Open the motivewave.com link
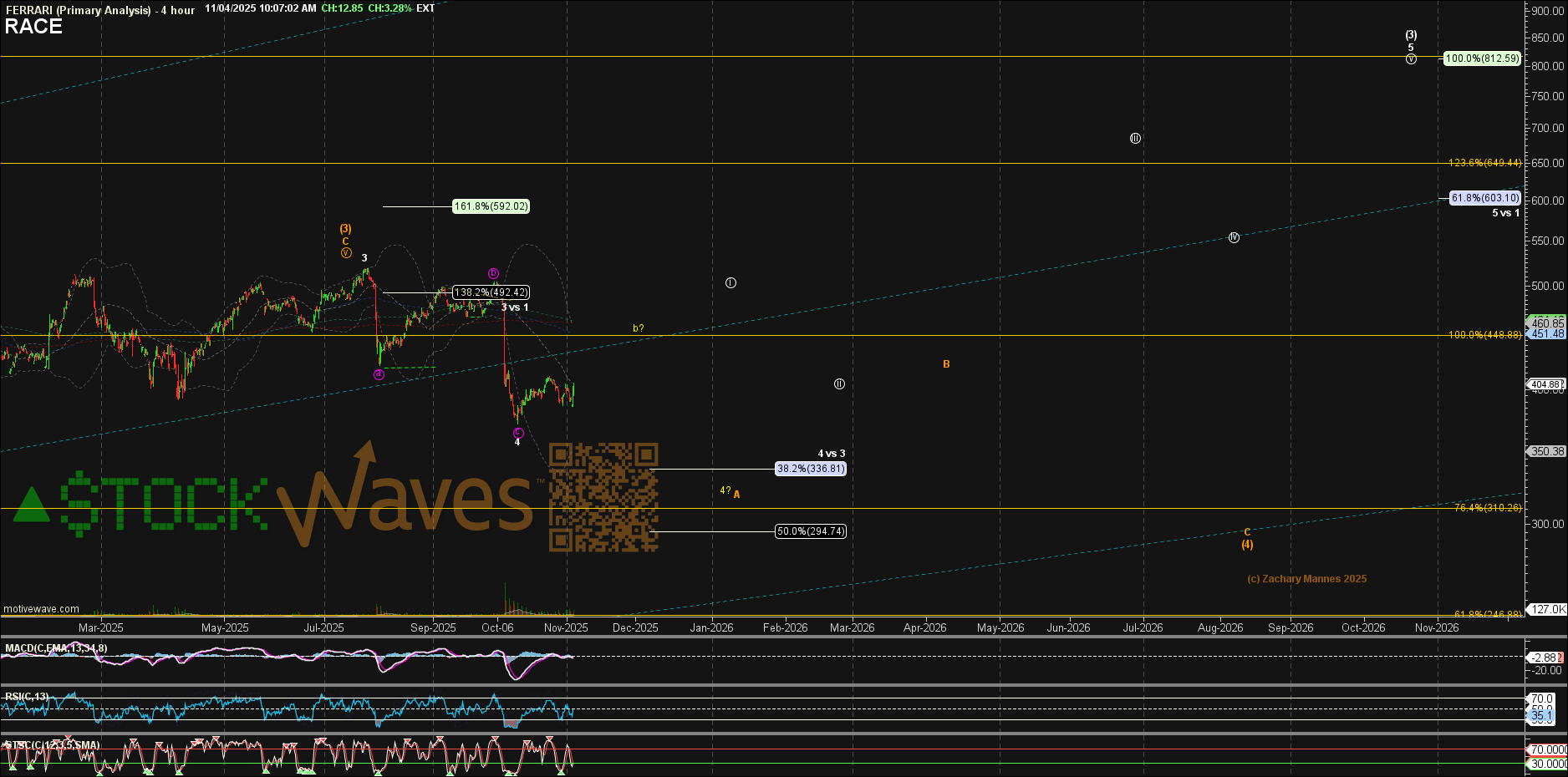The image size is (1568, 777). click(x=42, y=609)
